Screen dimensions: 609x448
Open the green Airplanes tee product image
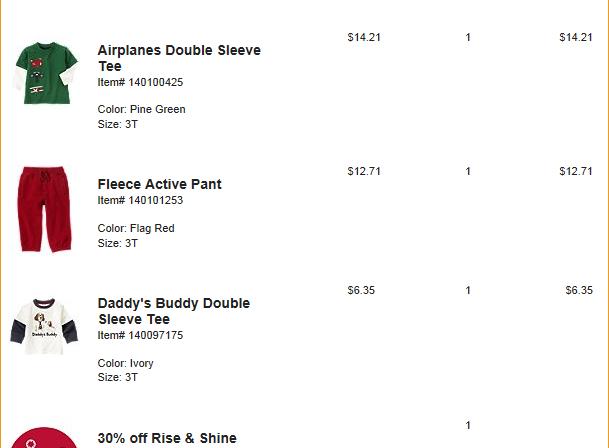pyautogui.click(x=45, y=73)
